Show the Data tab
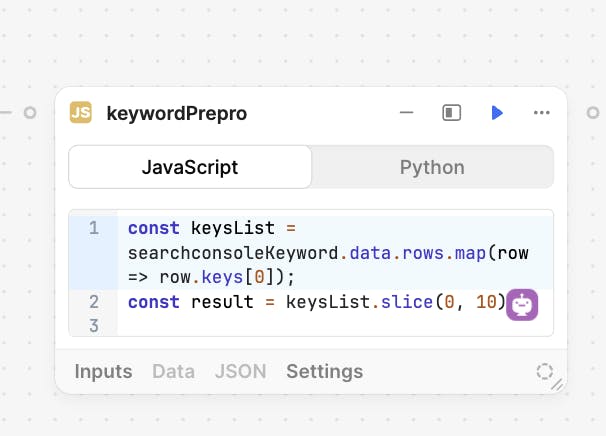This screenshot has height=436, width=606. point(173,372)
